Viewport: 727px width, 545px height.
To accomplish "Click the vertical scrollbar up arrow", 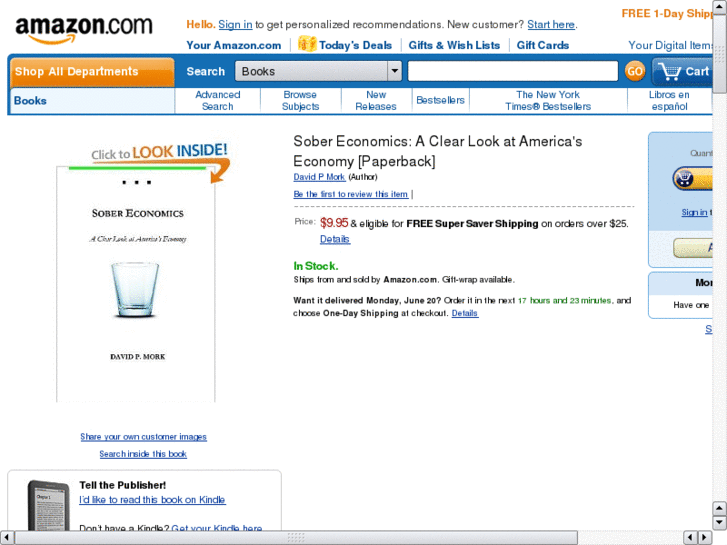I will [x=720, y=6].
